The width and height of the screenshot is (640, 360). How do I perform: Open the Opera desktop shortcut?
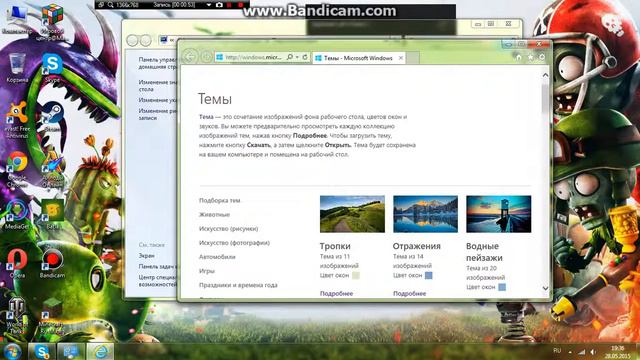pos(17,264)
